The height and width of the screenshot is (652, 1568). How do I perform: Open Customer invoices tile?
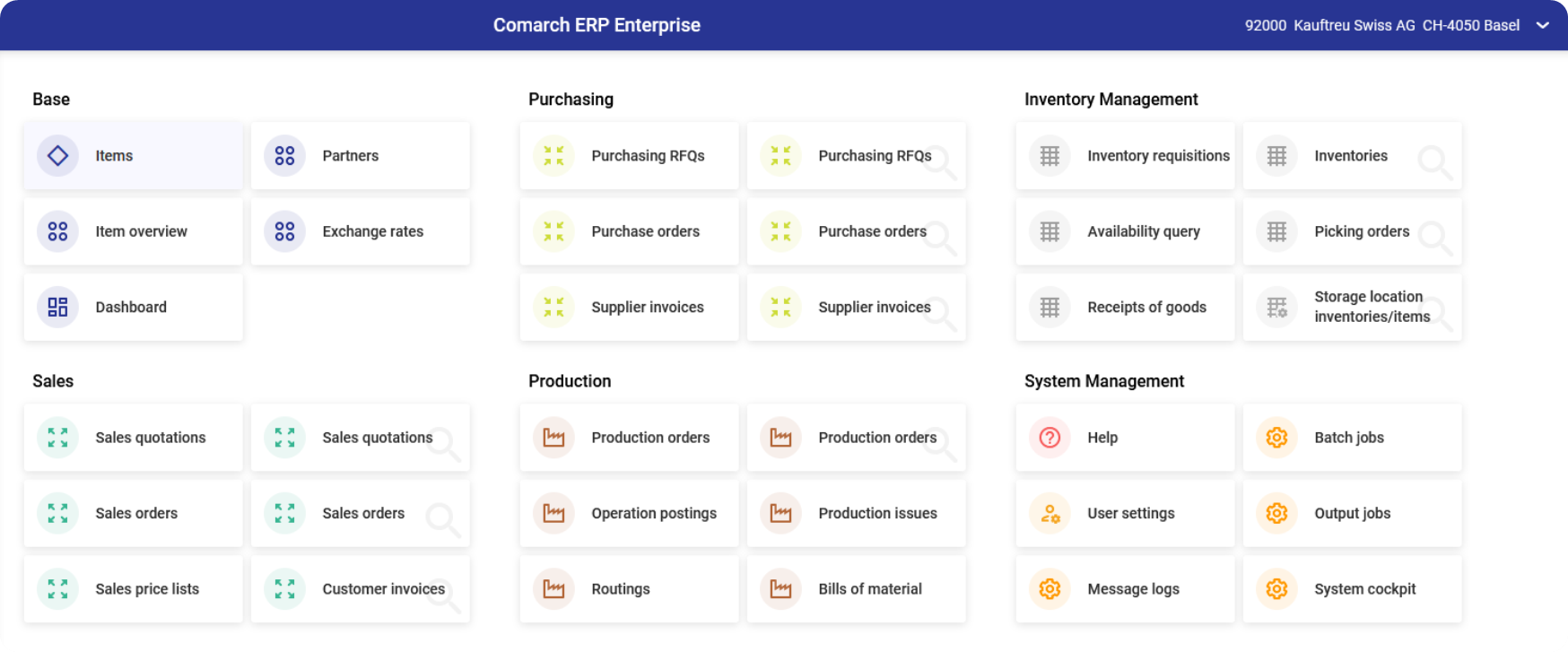coord(361,589)
